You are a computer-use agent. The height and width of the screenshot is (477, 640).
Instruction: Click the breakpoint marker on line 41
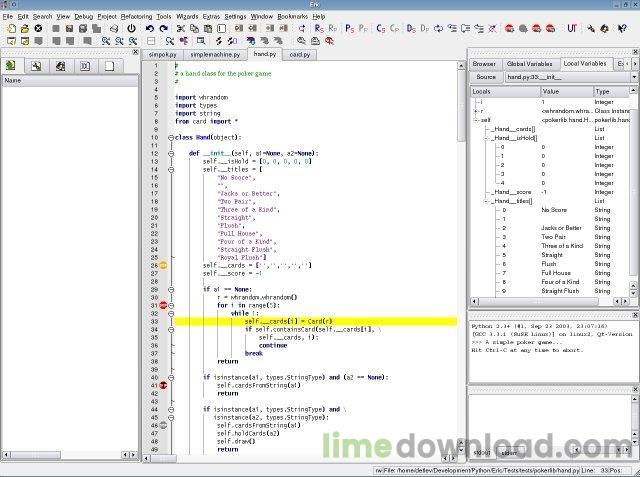pos(163,385)
